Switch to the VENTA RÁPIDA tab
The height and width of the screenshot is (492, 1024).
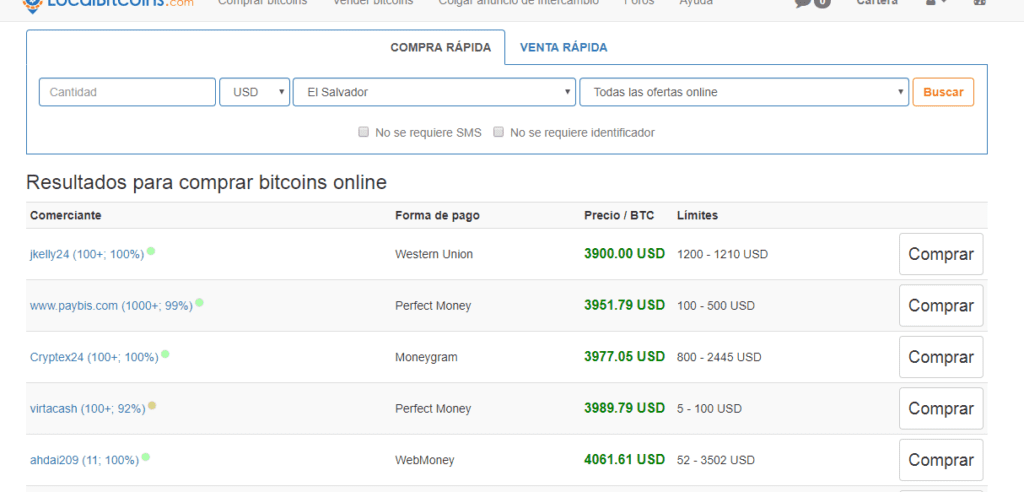pyautogui.click(x=564, y=48)
